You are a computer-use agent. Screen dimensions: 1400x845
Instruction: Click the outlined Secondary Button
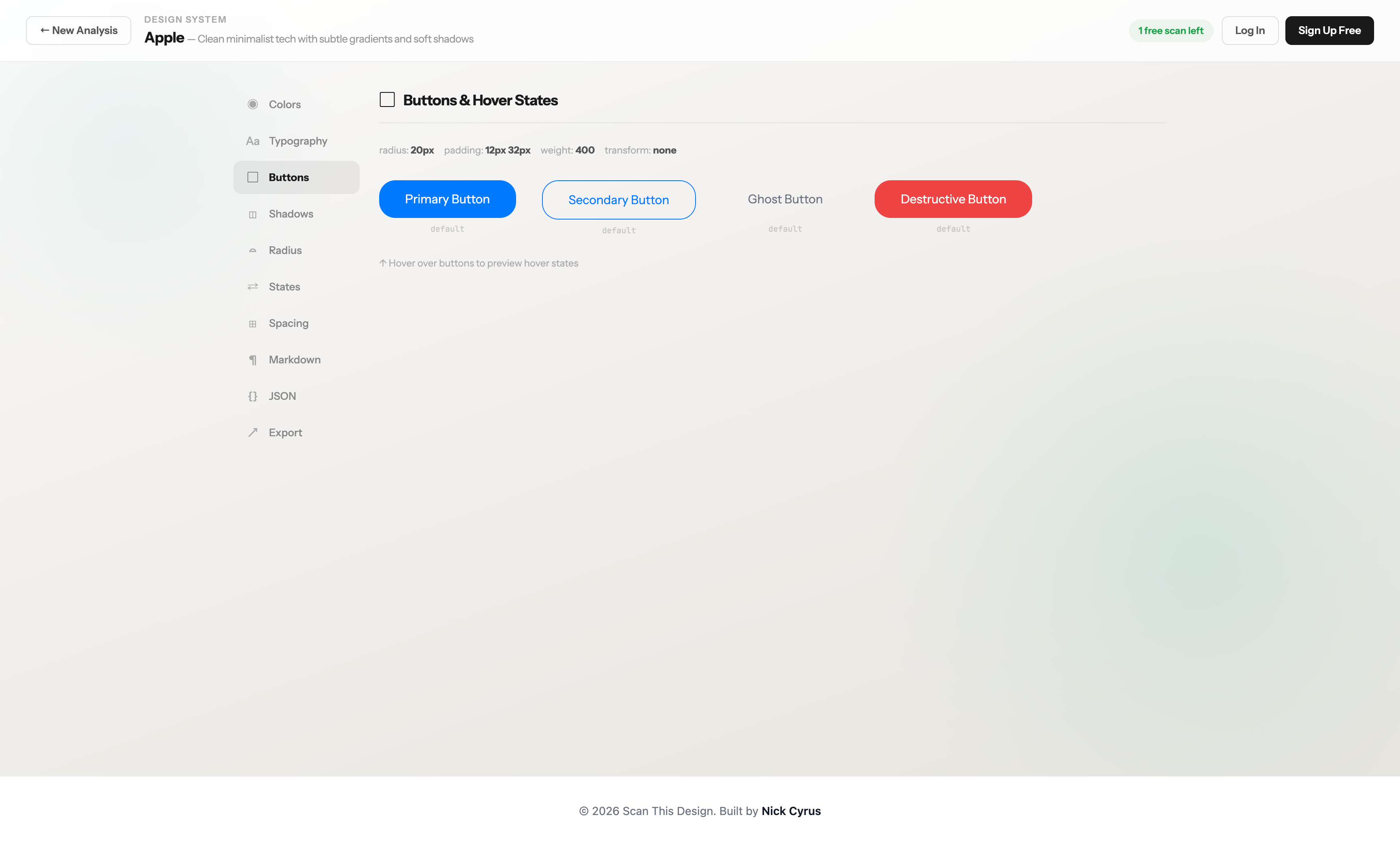619,200
